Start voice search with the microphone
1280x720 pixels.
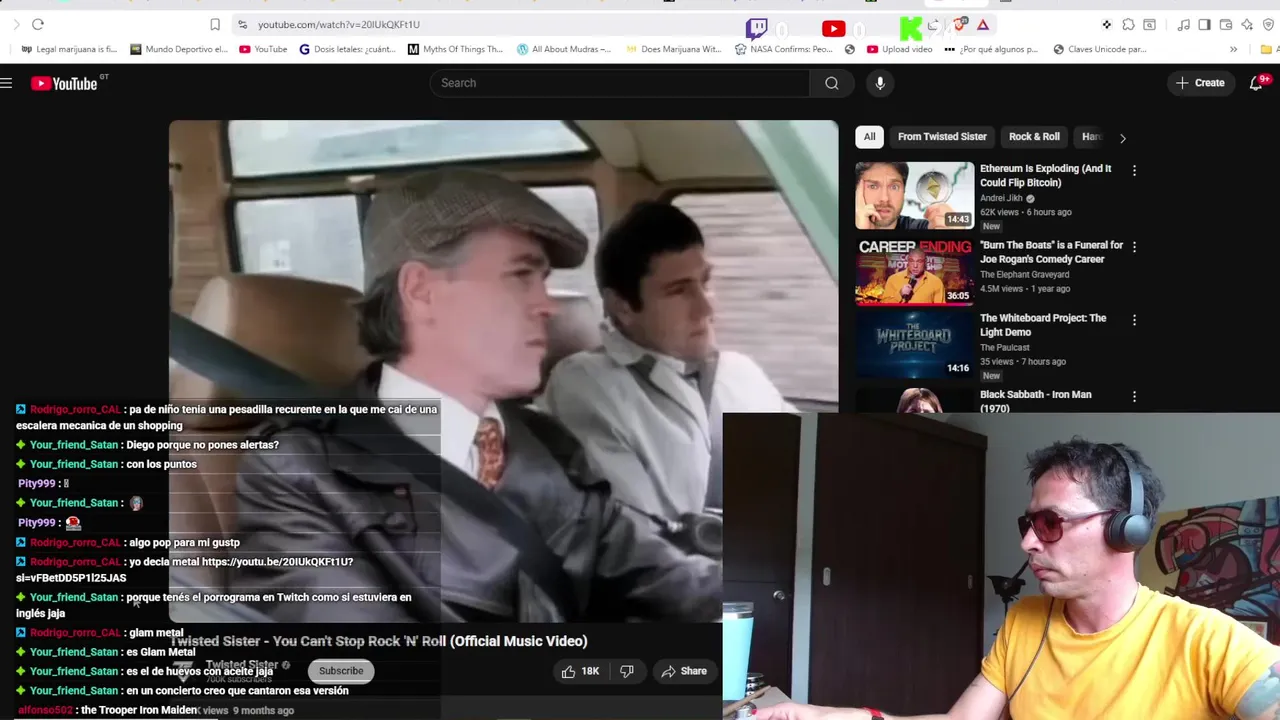coord(880,83)
